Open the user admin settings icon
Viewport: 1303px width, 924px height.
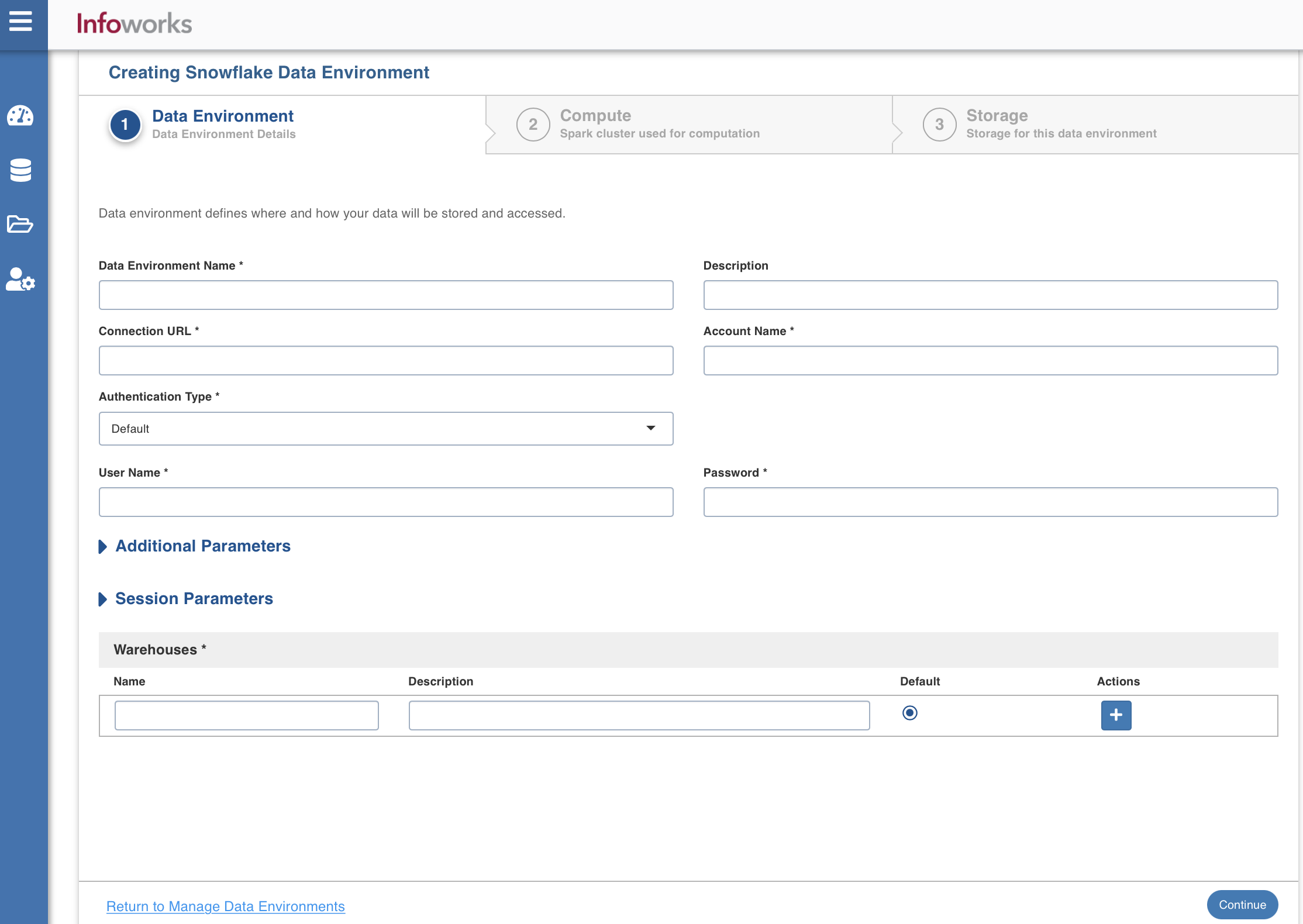click(20, 280)
